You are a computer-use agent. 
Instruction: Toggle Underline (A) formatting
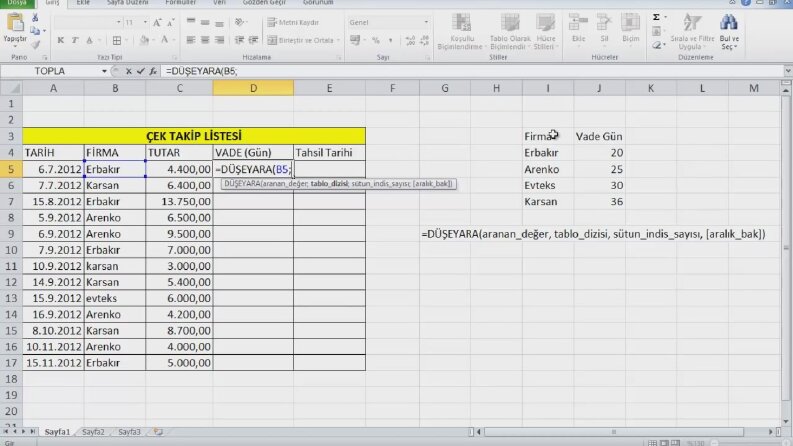[90, 40]
